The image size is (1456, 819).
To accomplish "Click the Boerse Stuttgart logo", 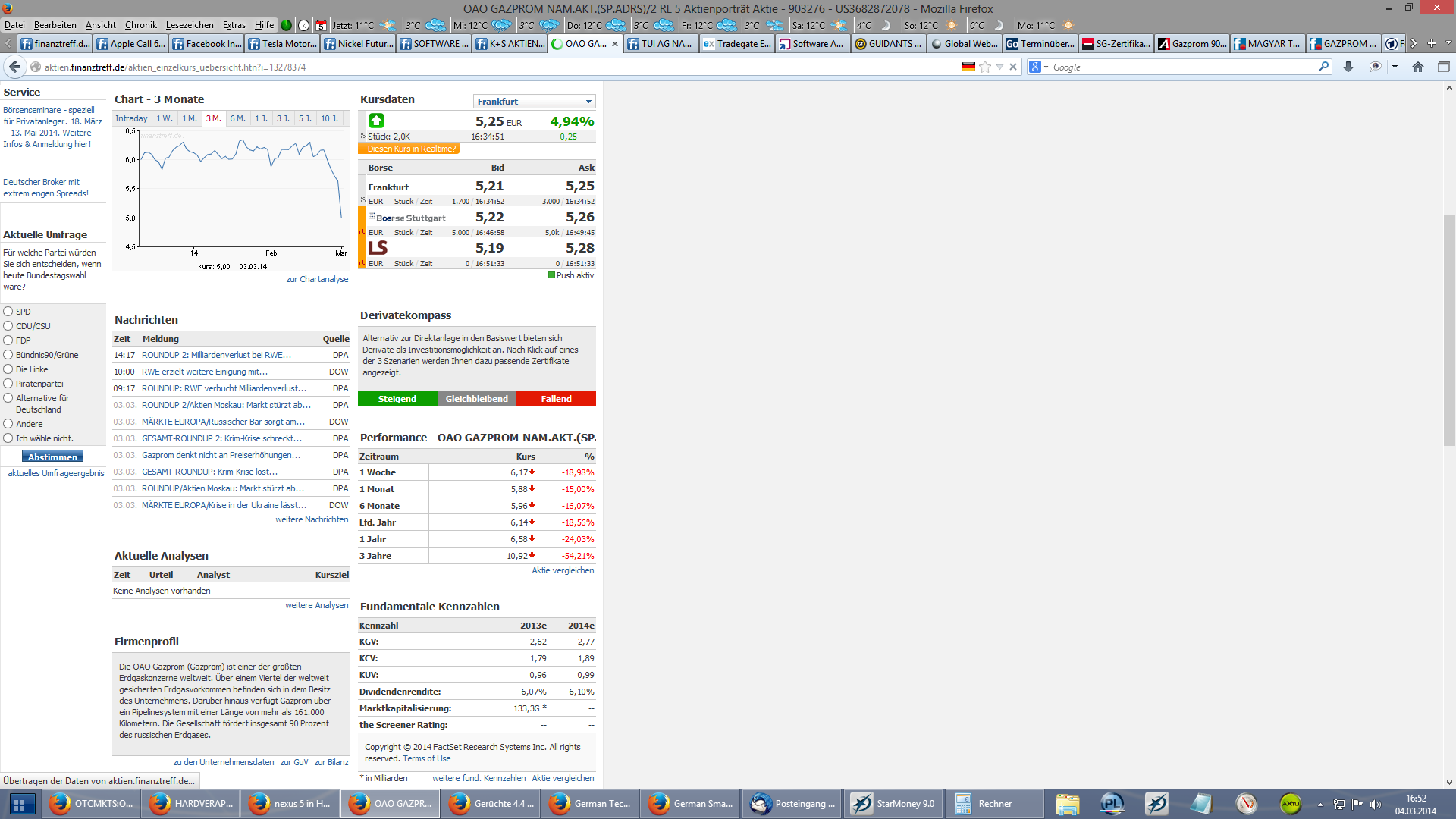I will pos(407,218).
